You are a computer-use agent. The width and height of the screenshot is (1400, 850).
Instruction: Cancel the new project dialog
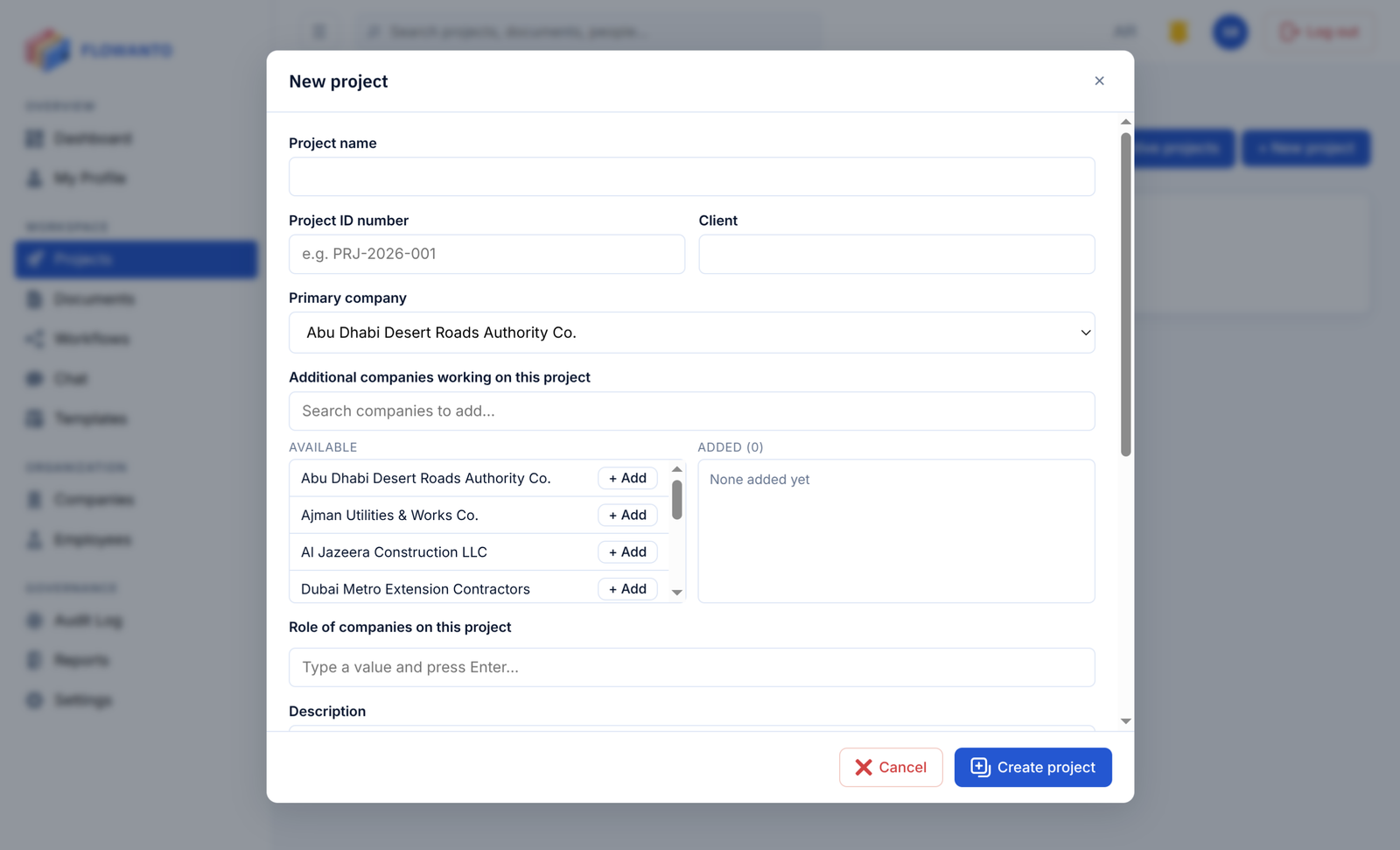tap(891, 767)
